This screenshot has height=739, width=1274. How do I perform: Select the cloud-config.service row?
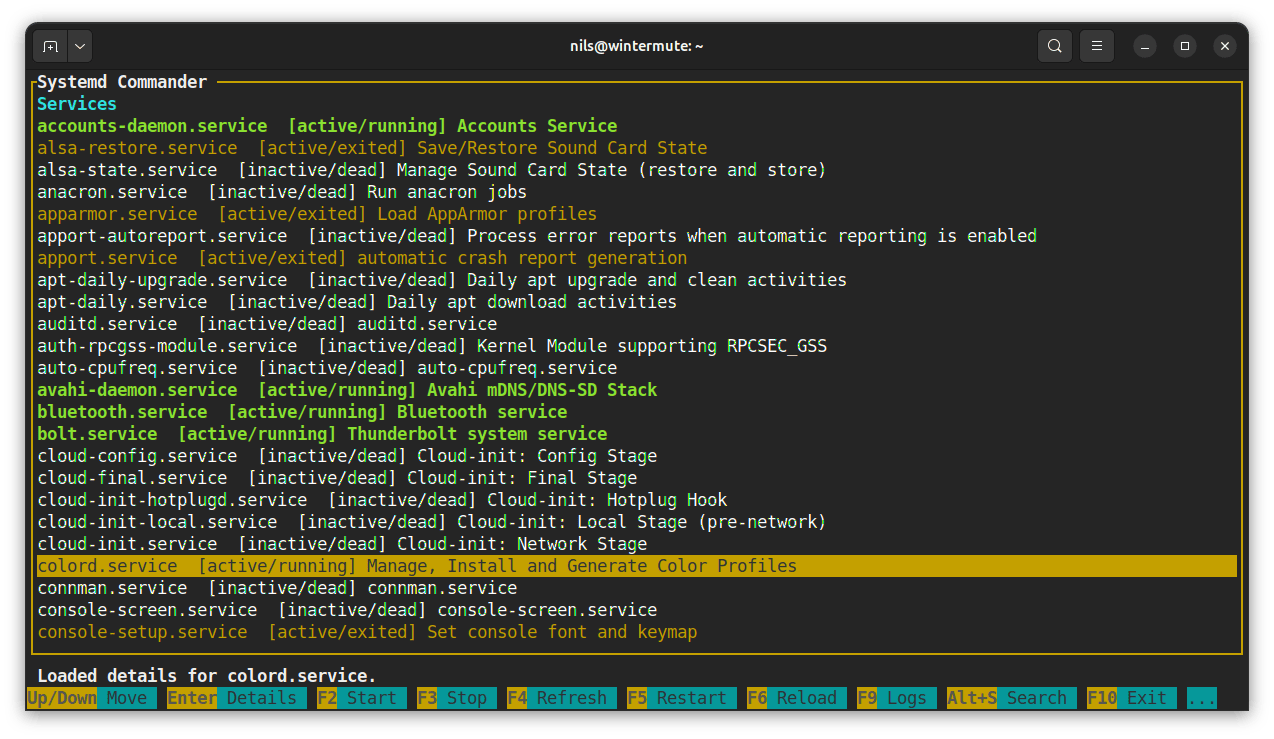(x=637, y=456)
